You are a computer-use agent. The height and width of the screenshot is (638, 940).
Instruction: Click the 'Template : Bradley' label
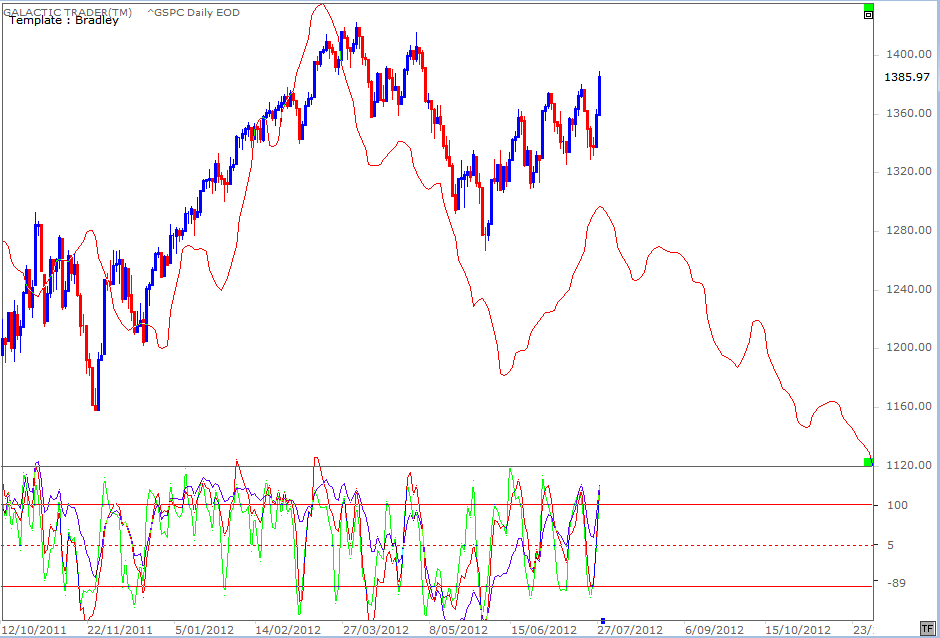click(x=64, y=20)
